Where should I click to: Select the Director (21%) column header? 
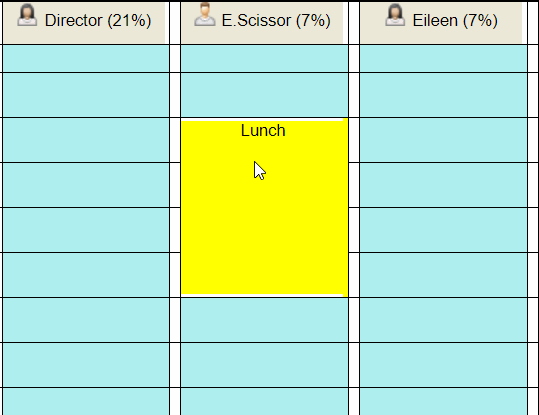[84, 23]
